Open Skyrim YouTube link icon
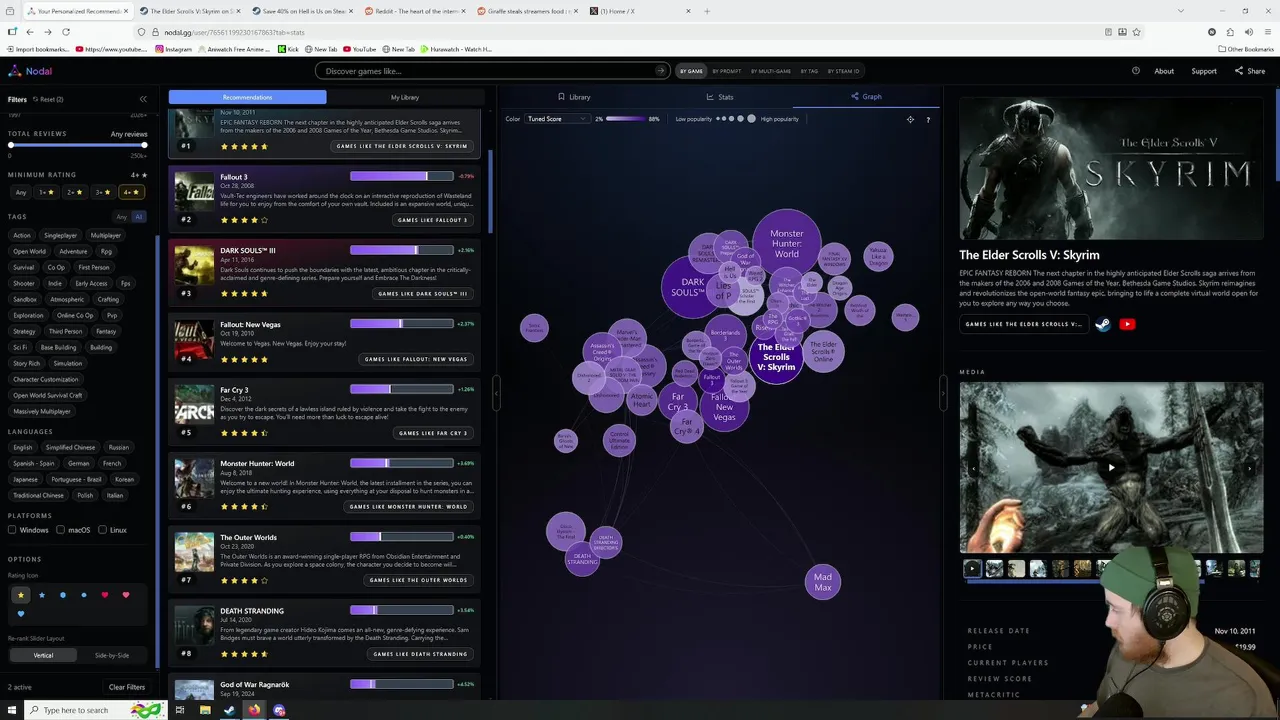The width and height of the screenshot is (1280, 720). pos(1127,324)
